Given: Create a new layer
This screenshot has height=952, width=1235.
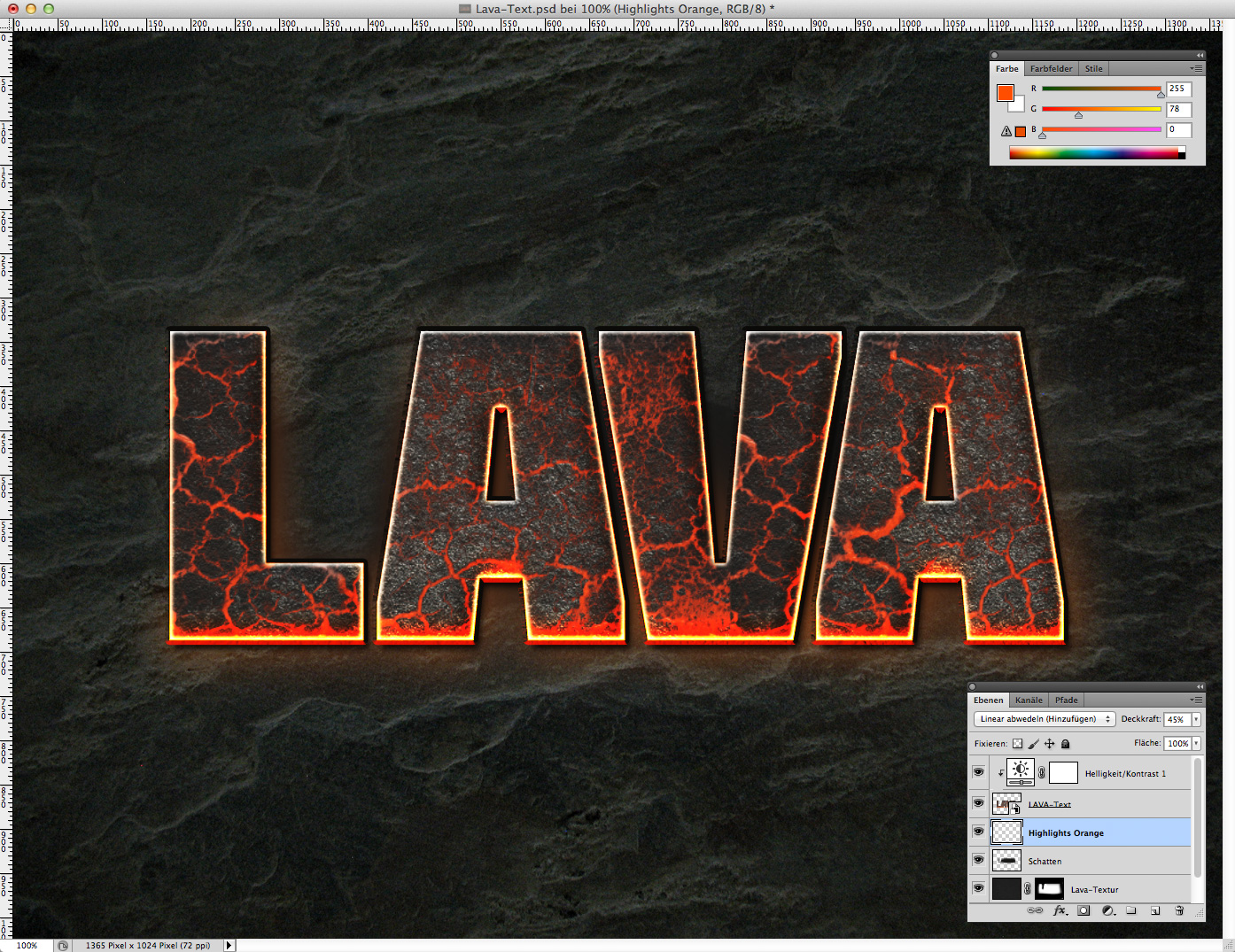Looking at the screenshot, I should point(1155,910).
